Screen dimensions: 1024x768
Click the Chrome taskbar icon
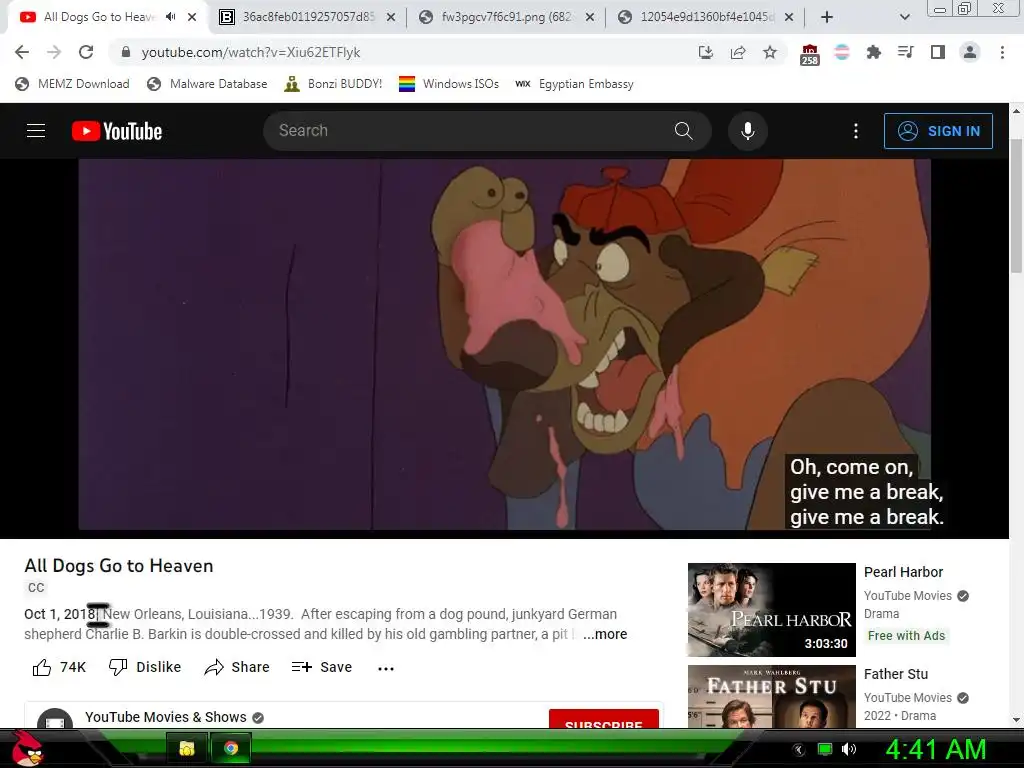tap(231, 748)
